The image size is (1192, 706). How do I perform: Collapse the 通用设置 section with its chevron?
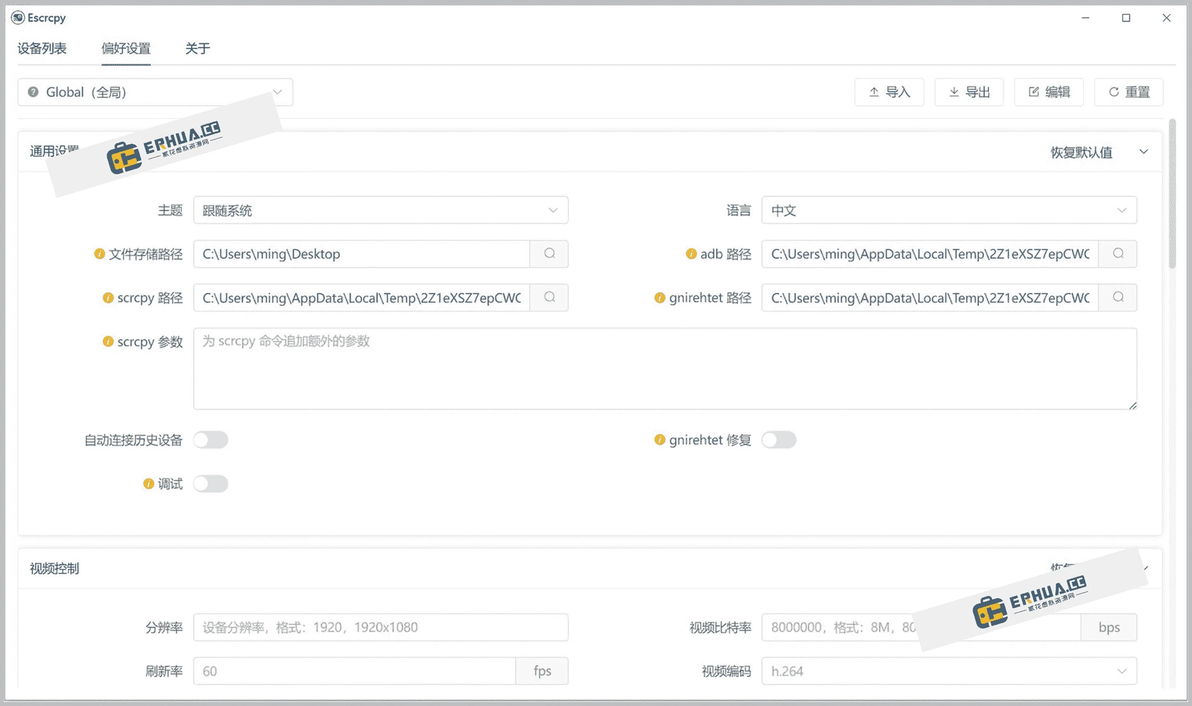[1143, 152]
